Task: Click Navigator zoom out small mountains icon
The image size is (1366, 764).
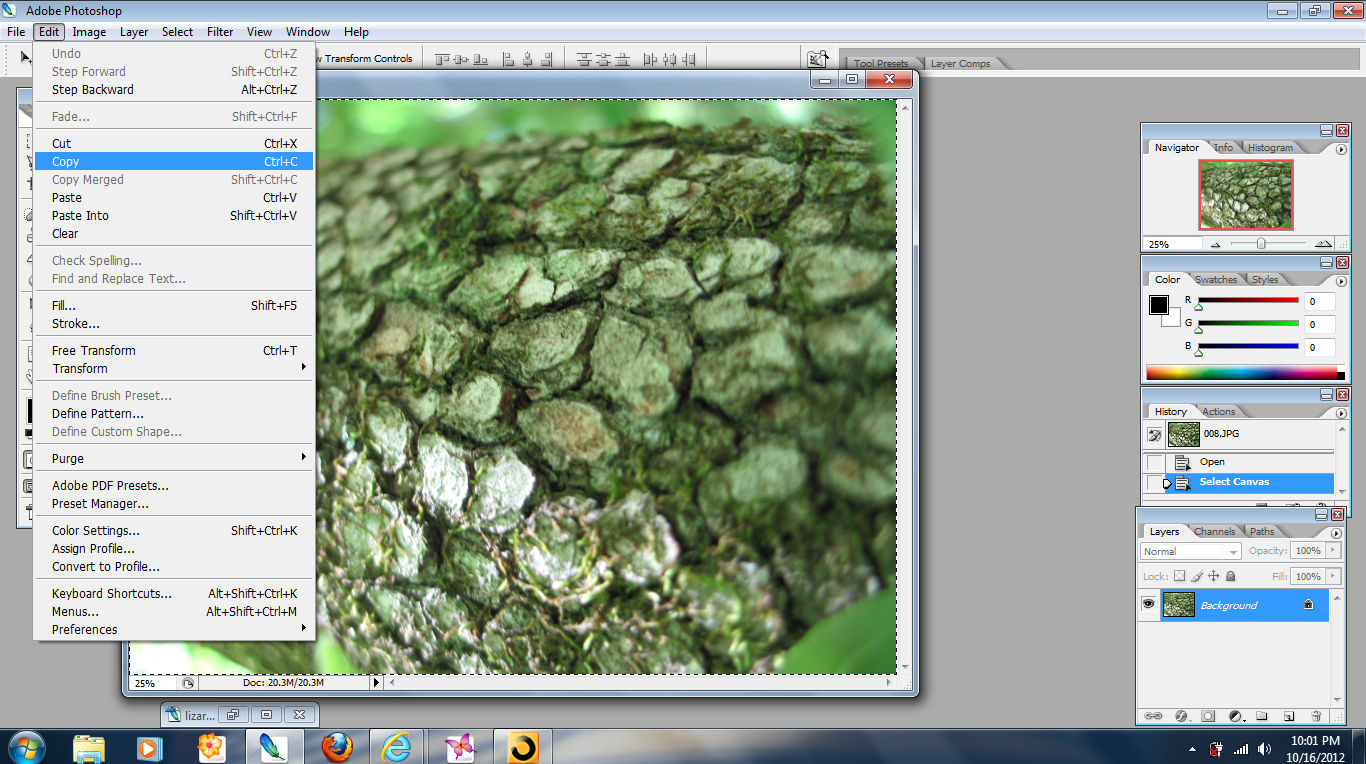Action: point(1215,244)
